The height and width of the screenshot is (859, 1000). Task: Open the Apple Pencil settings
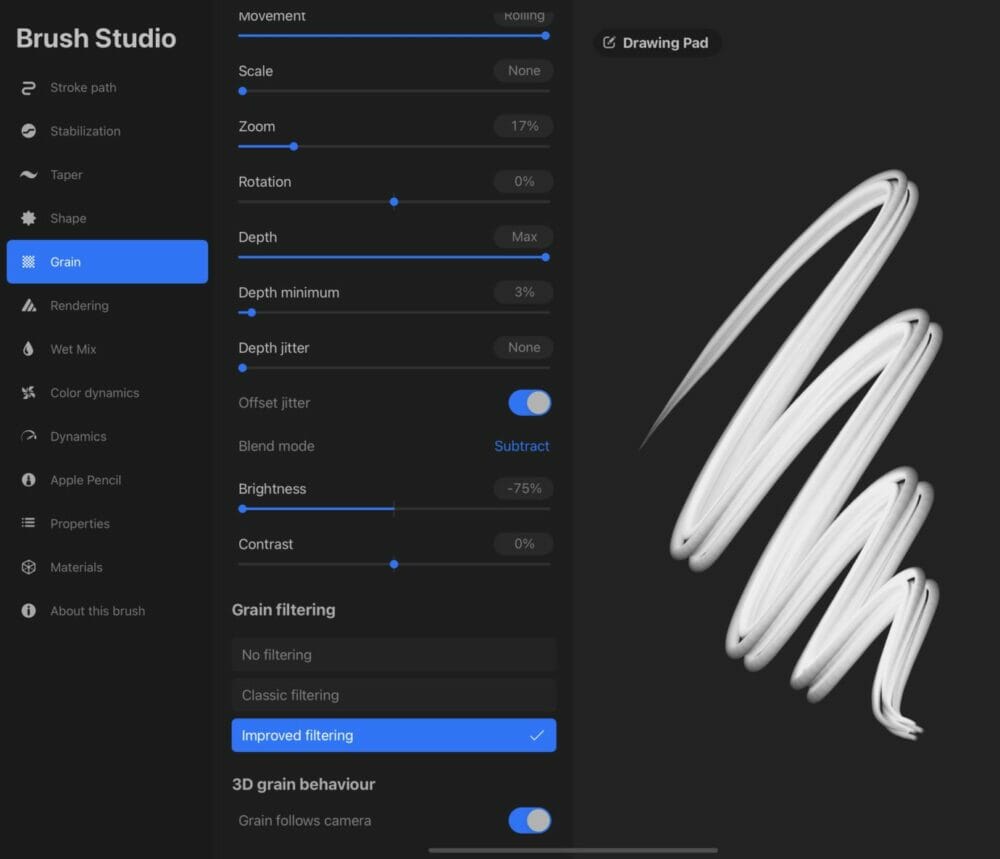(x=80, y=480)
